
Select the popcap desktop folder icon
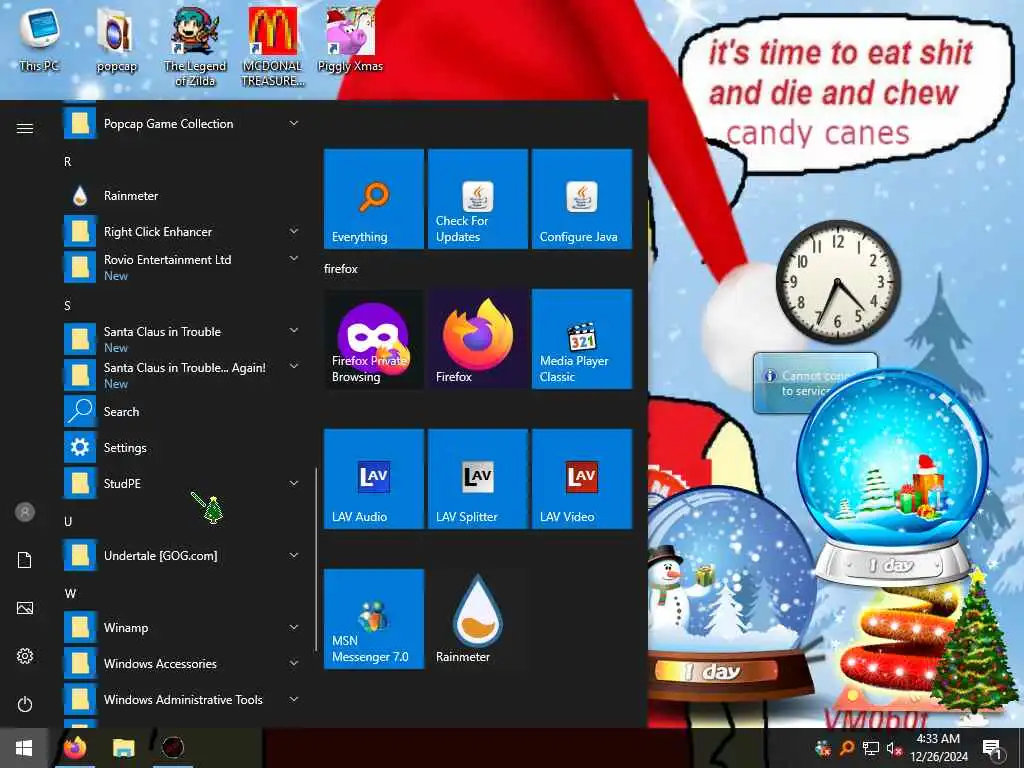click(116, 40)
